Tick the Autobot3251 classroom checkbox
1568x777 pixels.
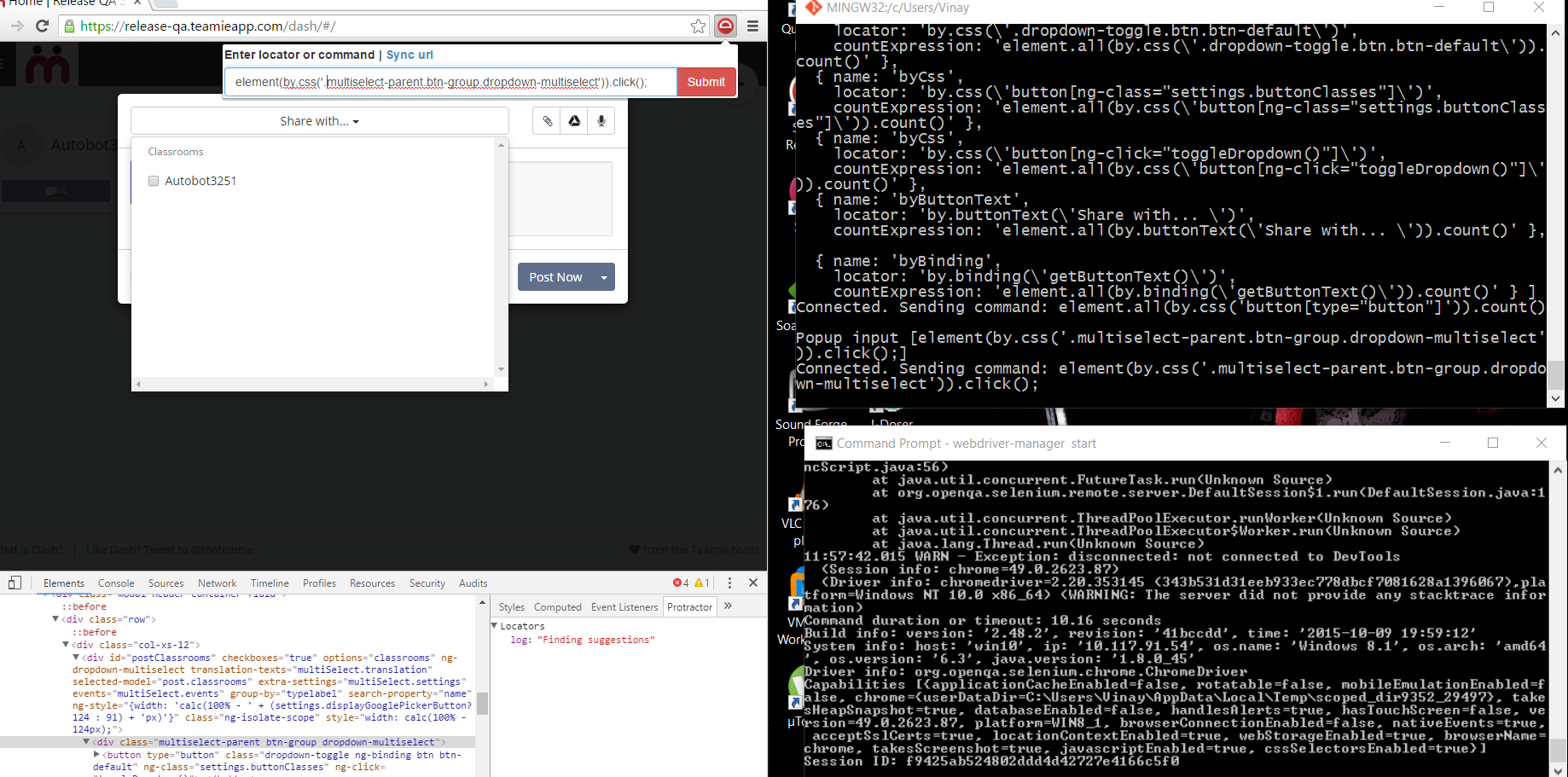pos(154,181)
